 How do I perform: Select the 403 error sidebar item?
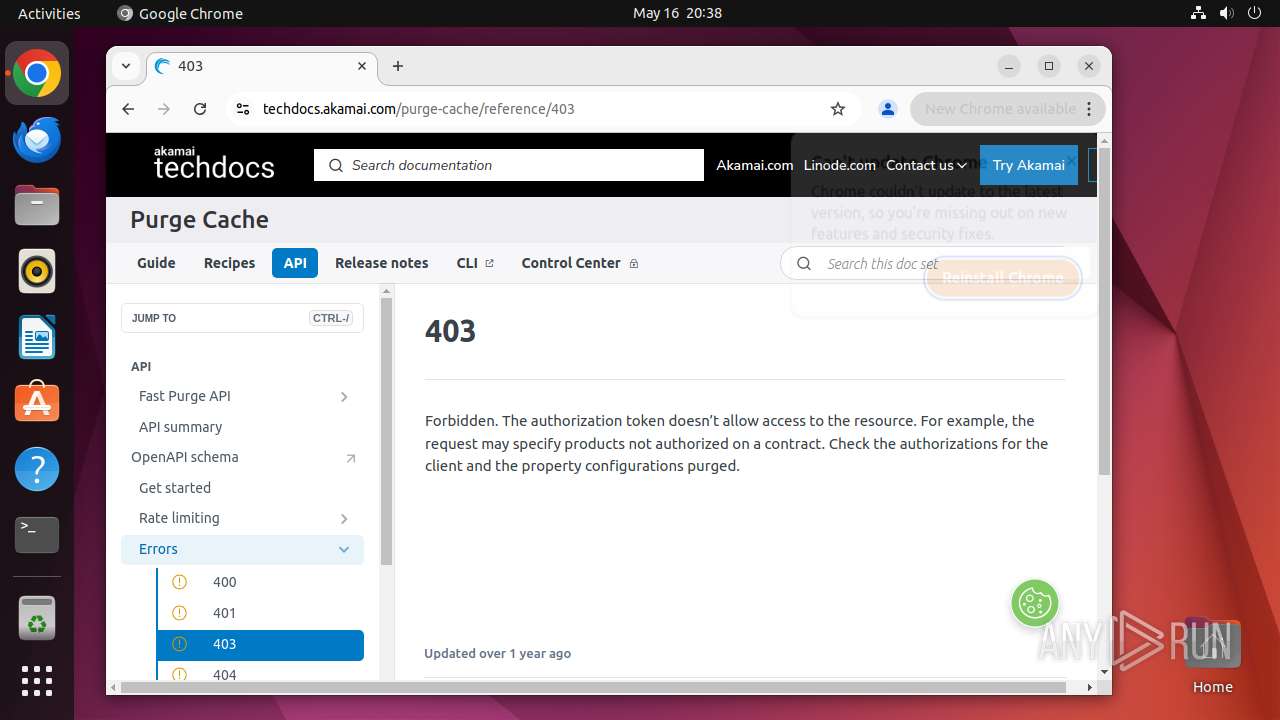(x=260, y=645)
